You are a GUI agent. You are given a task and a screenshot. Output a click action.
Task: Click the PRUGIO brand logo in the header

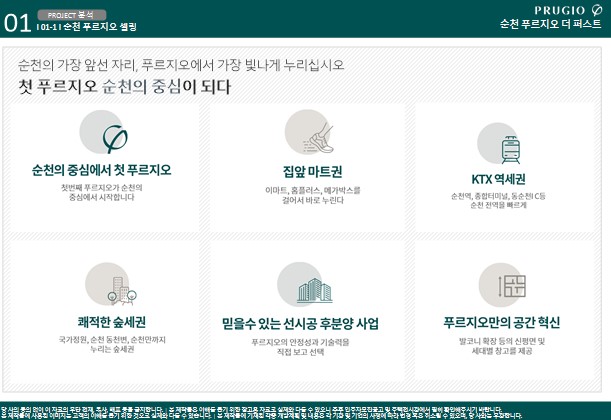(x=569, y=10)
